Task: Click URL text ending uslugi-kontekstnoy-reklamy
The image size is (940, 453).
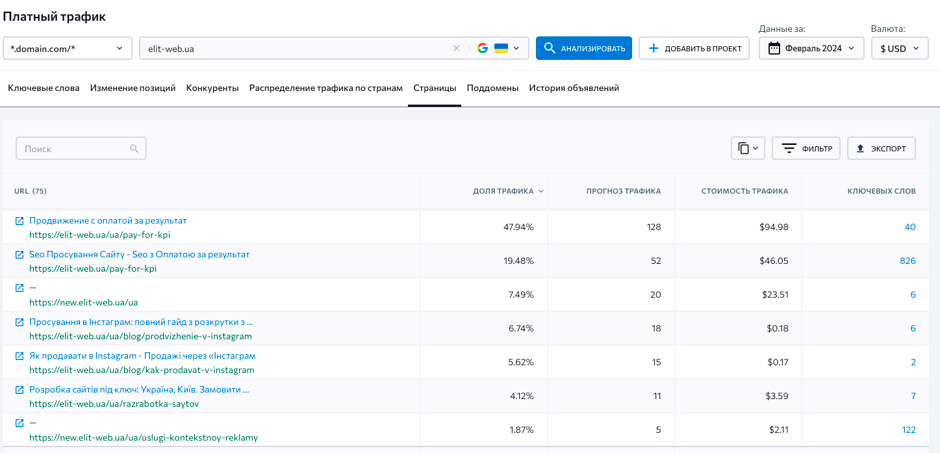Action: click(143, 437)
